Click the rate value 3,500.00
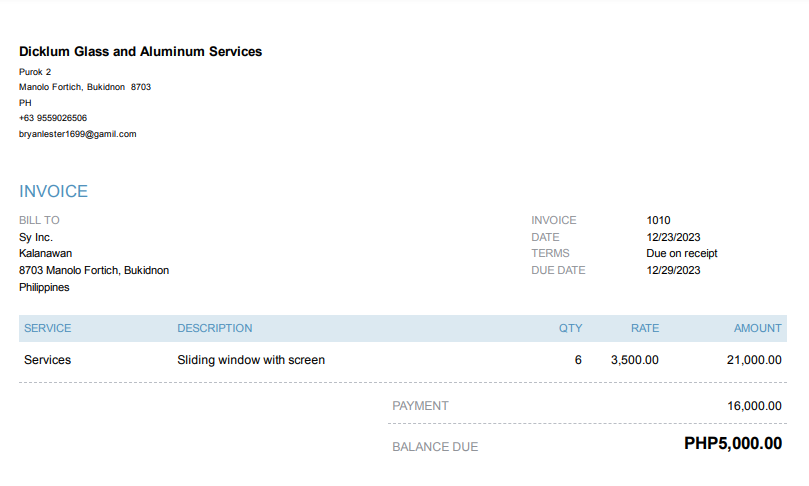809x486 pixels. click(634, 360)
